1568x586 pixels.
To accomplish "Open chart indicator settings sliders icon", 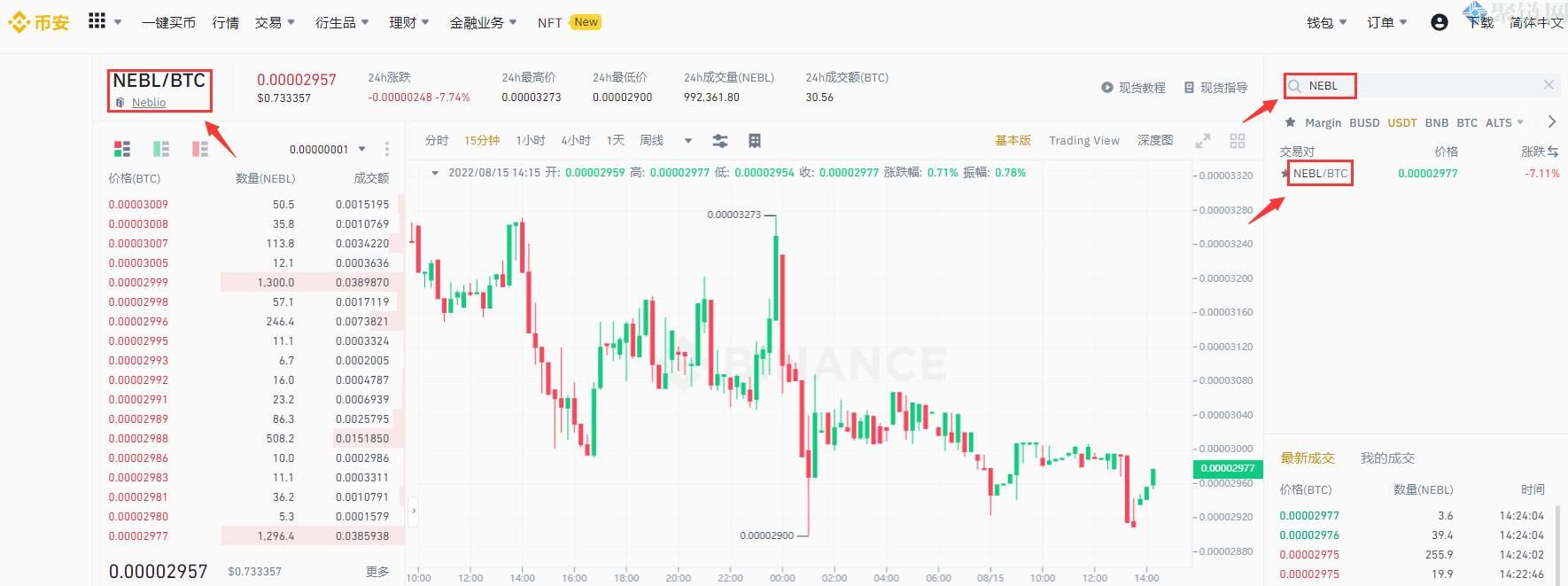I will click(x=720, y=141).
